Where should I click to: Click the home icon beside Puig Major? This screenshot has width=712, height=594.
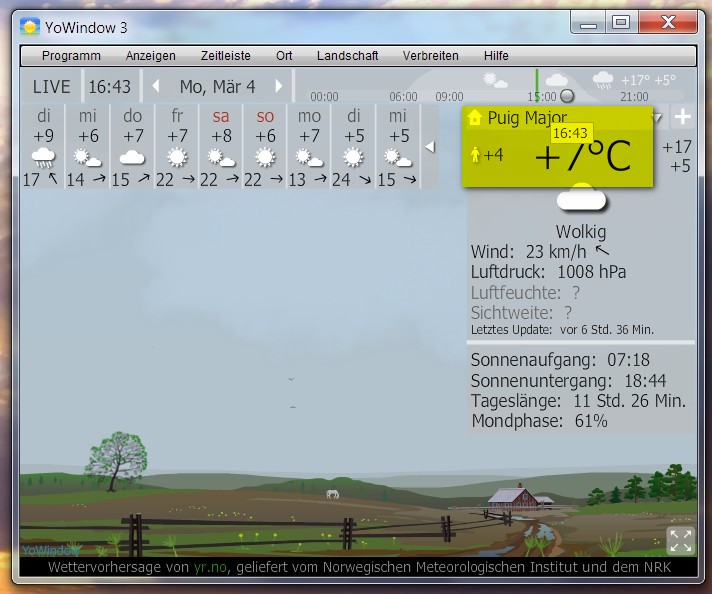(475, 118)
